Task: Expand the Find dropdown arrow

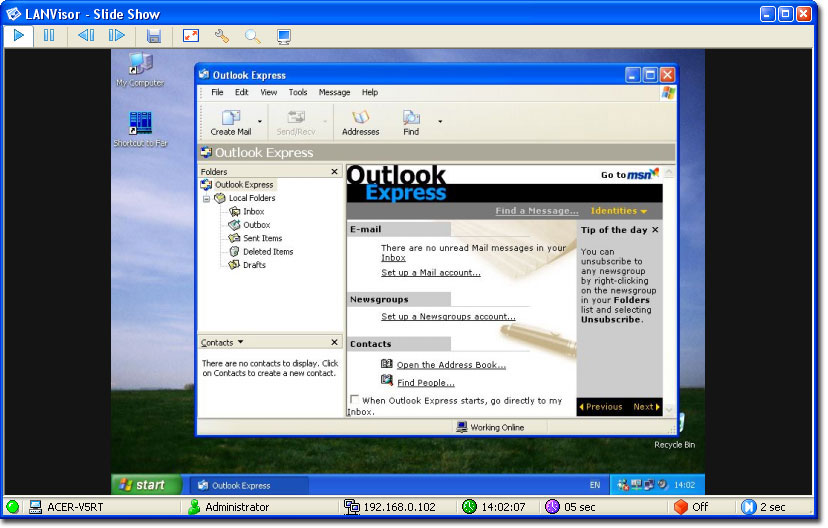Action: click(x=440, y=121)
